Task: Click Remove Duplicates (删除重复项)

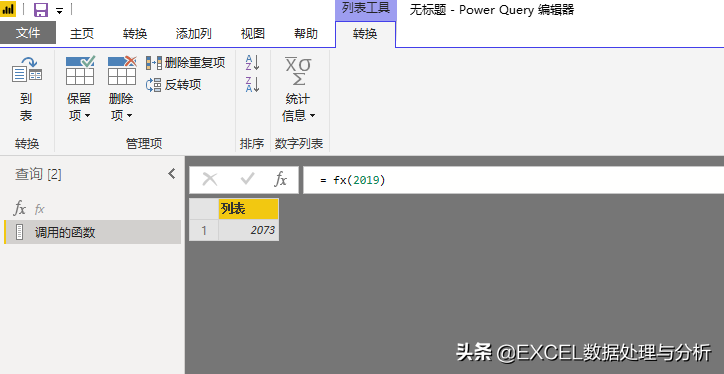Action: click(x=186, y=62)
